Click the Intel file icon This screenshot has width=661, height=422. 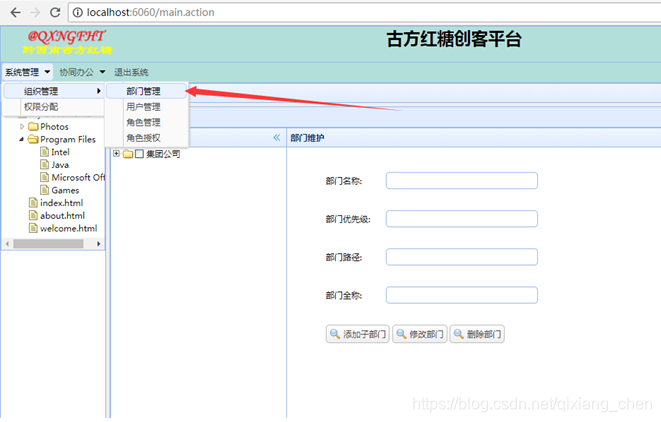coord(44,152)
